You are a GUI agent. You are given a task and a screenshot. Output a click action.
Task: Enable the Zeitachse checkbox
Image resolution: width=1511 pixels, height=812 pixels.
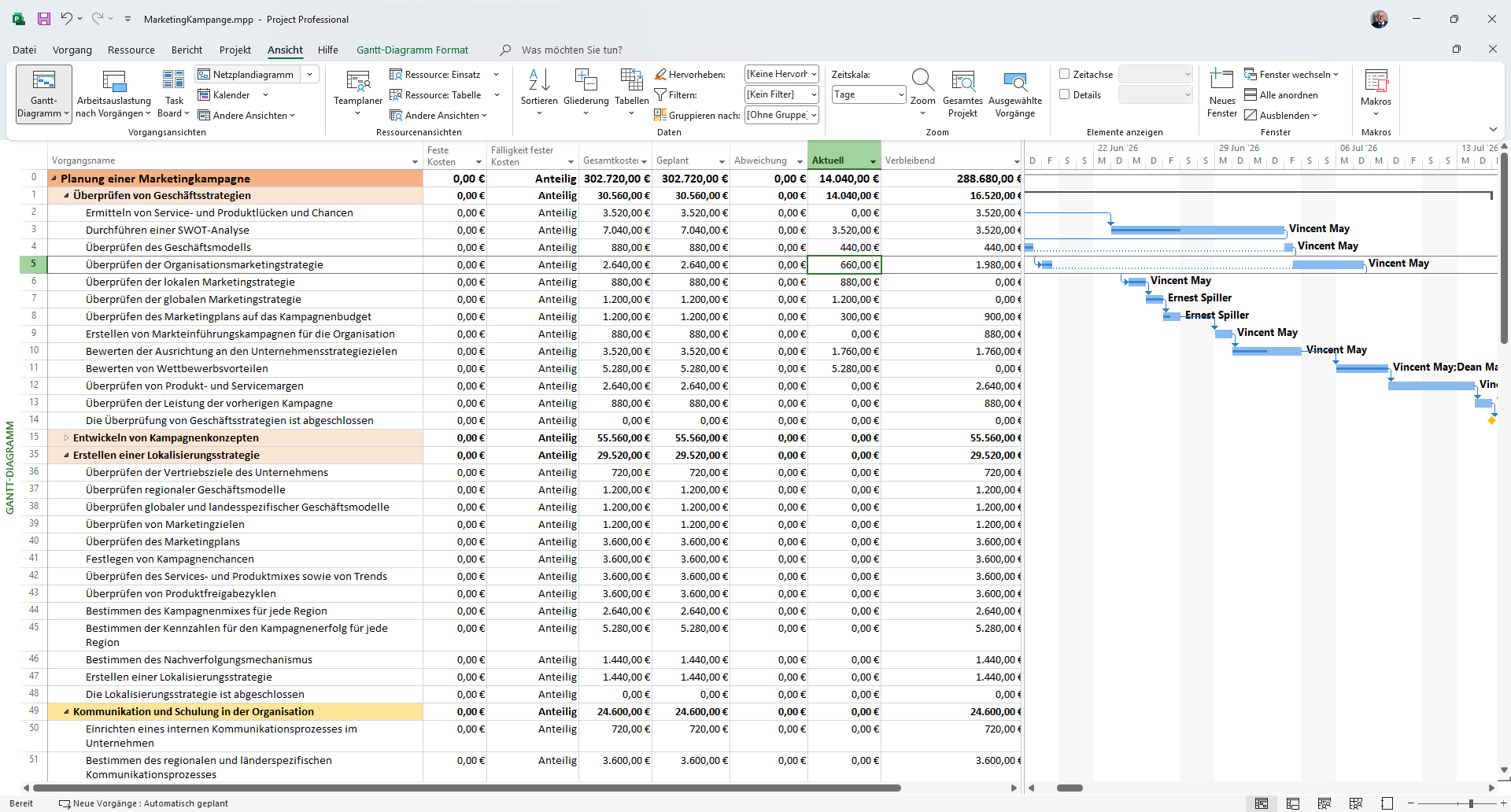coord(1065,74)
